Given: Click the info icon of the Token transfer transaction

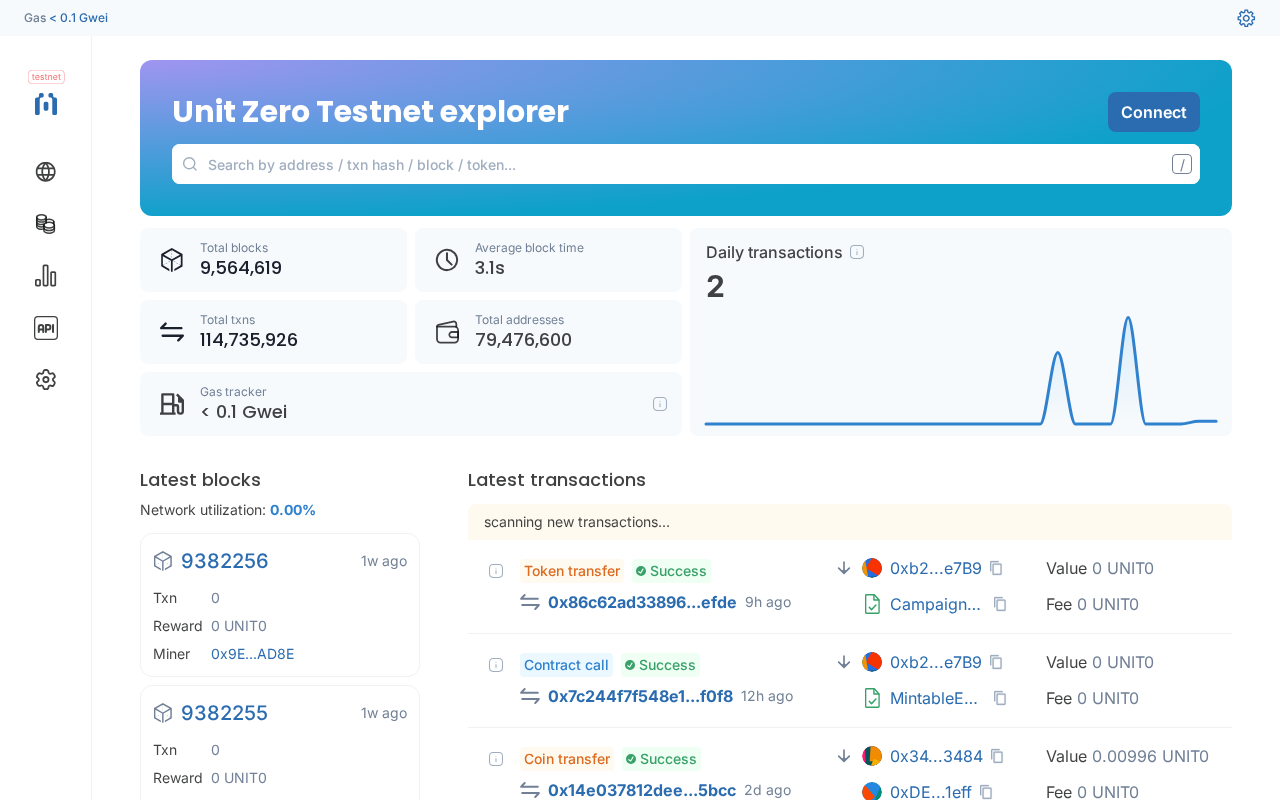Looking at the screenshot, I should [x=496, y=571].
